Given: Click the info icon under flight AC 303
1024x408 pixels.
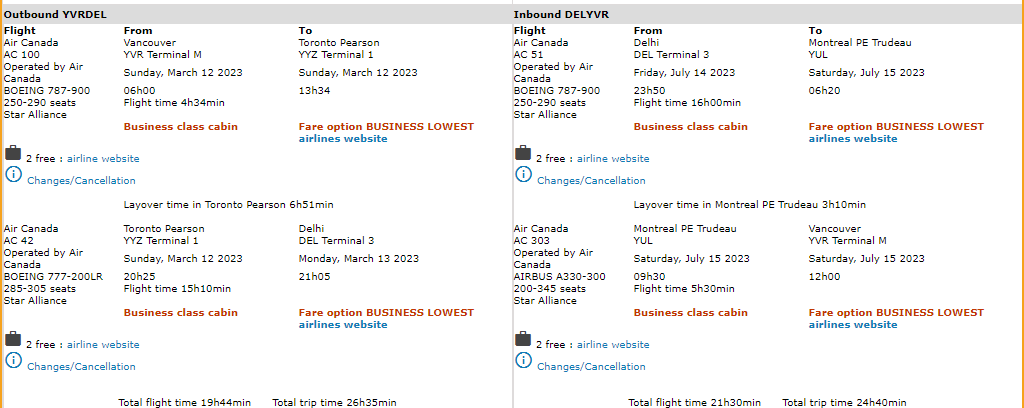Looking at the screenshot, I should 523,361.
